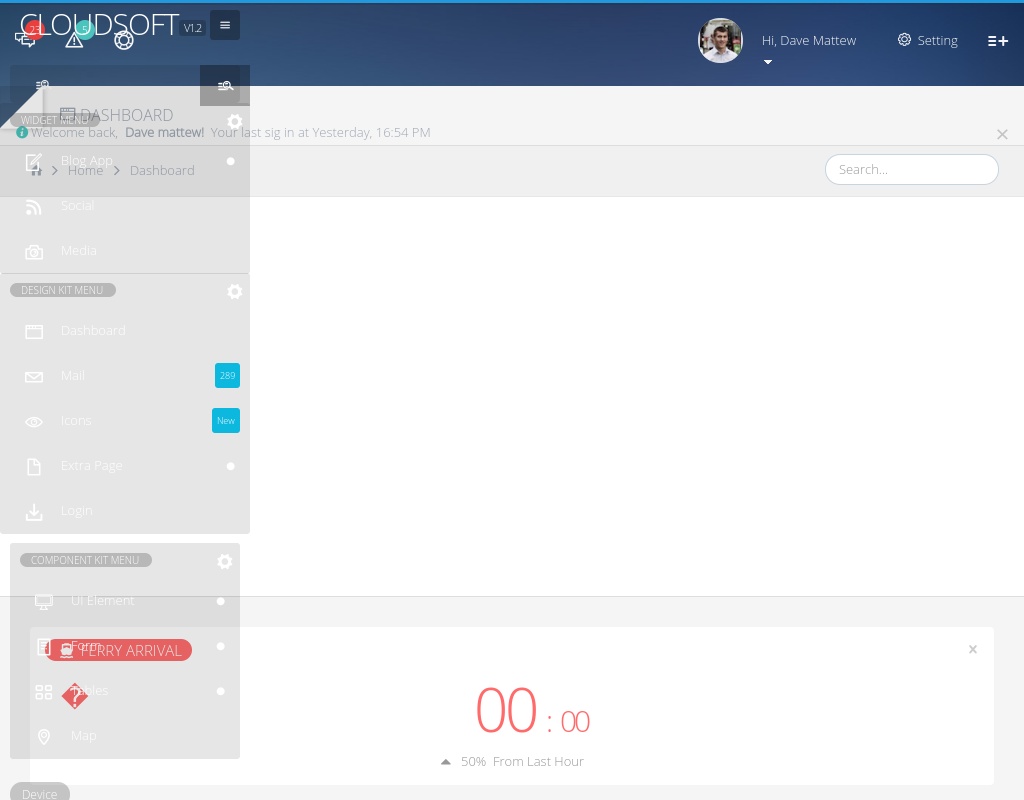Image resolution: width=1024 pixels, height=800 pixels.
Task: Click the warning triangle alerts icon
Action: point(74,40)
